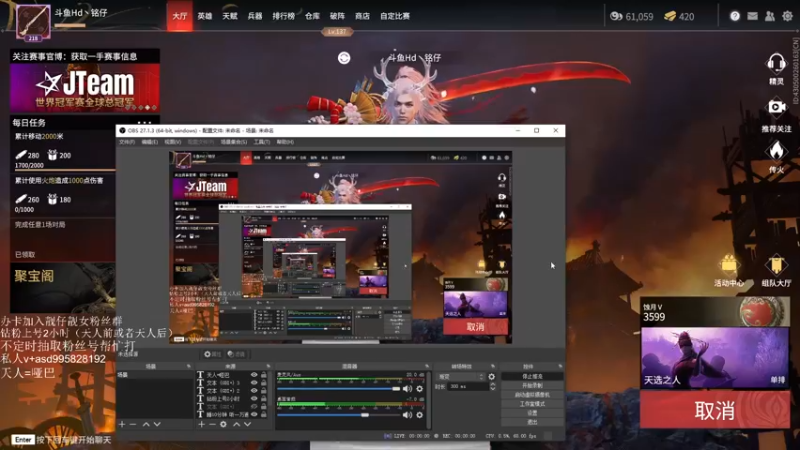Toggle visibility of 文本 (GDI+) 3 source
The image size is (800, 450).
click(254, 383)
